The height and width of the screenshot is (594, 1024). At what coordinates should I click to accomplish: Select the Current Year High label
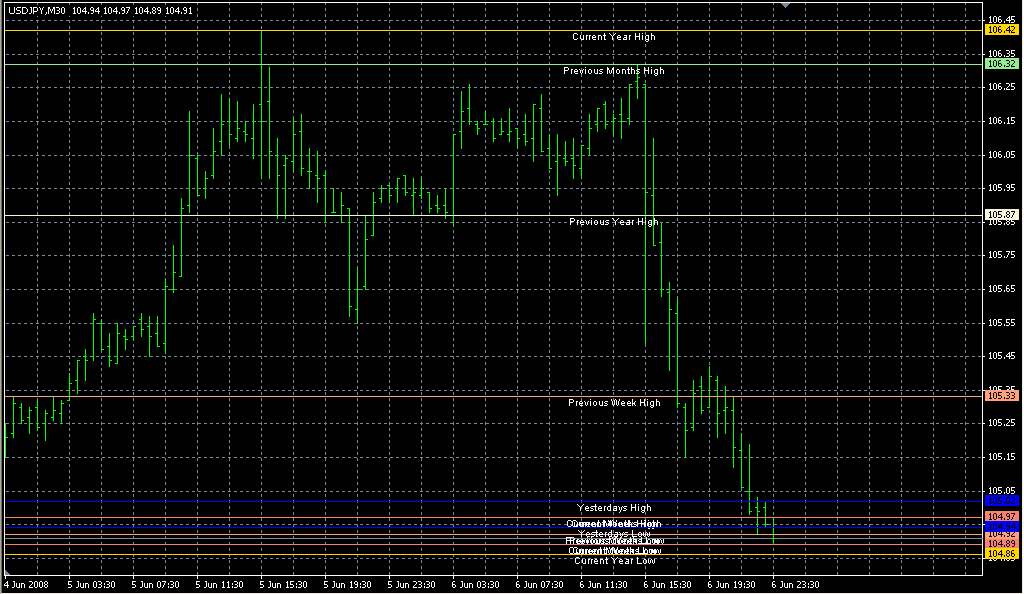click(x=614, y=37)
